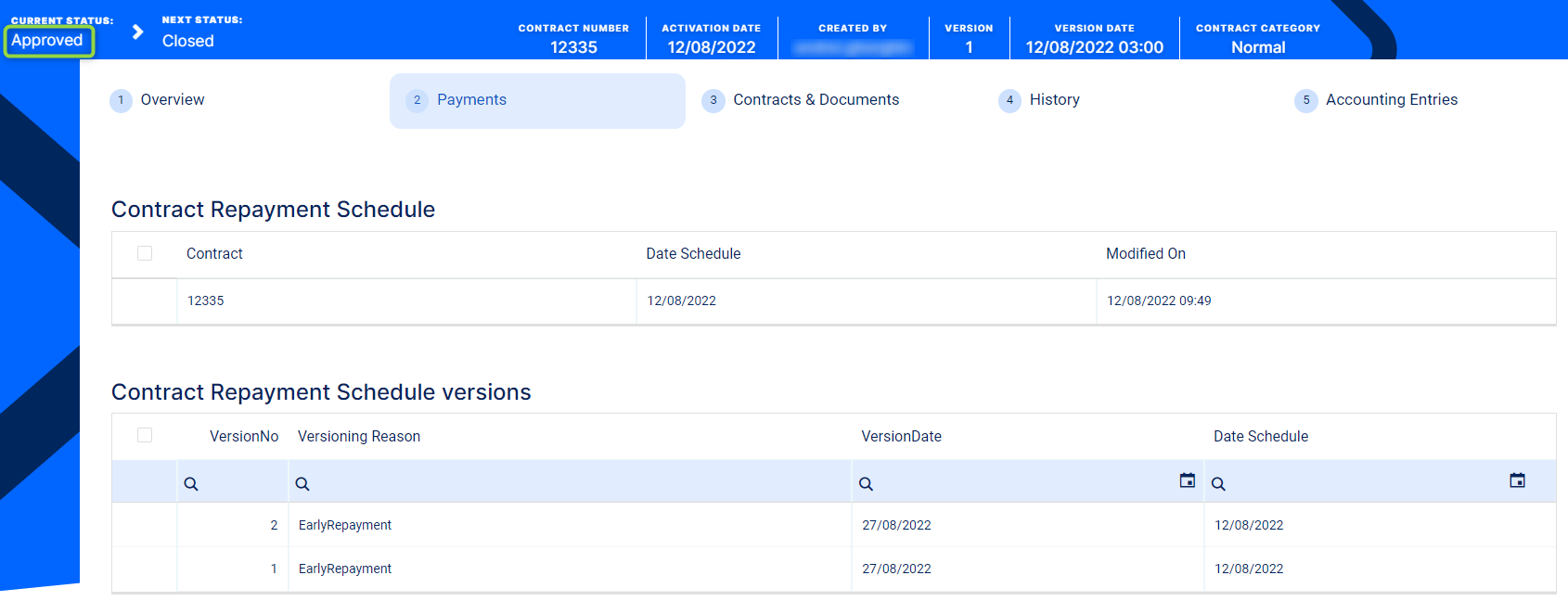1568x601 pixels.
Task: Click search icon in VersionNo filter
Action: click(x=191, y=484)
